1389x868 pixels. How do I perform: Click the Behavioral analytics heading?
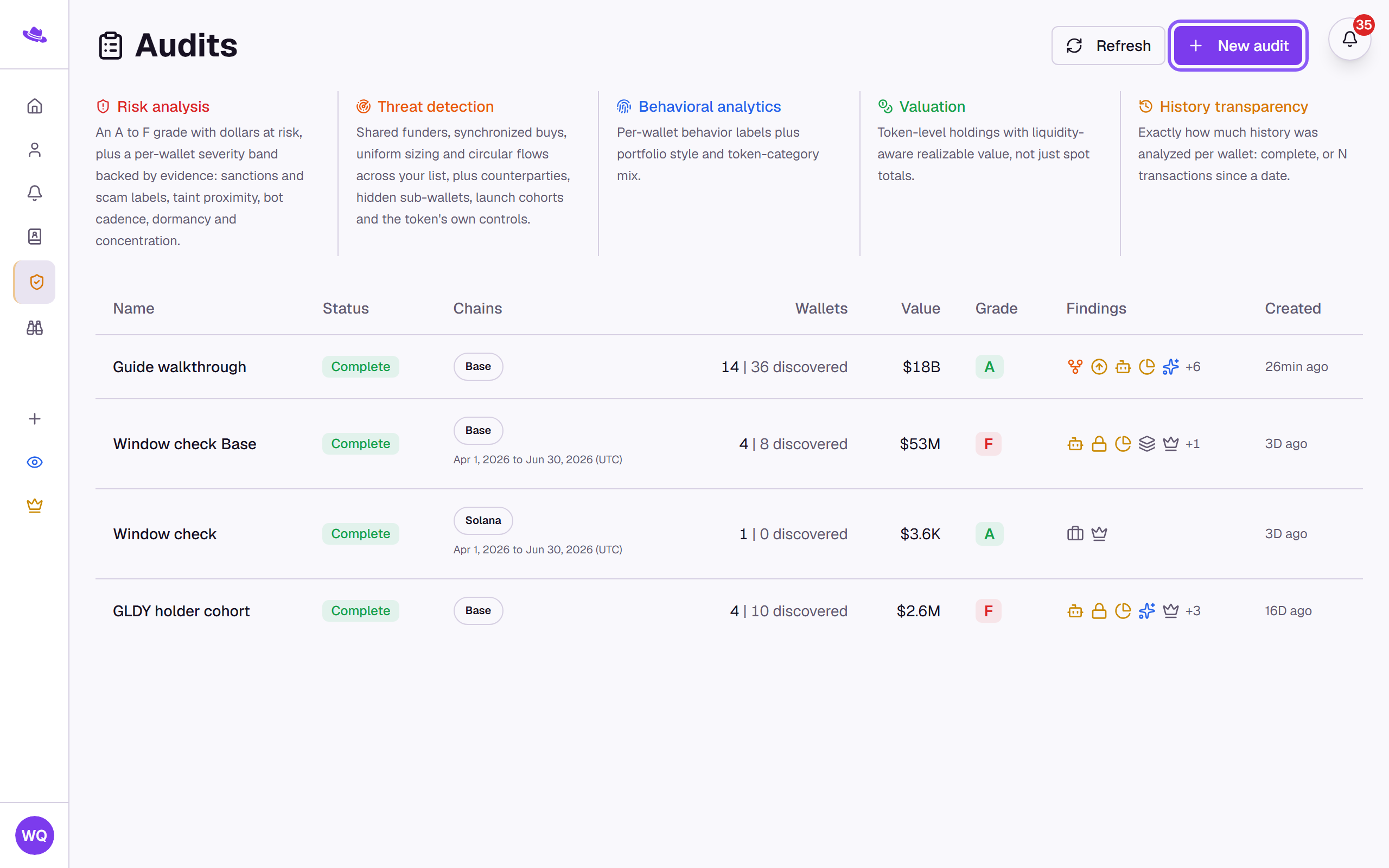(710, 106)
